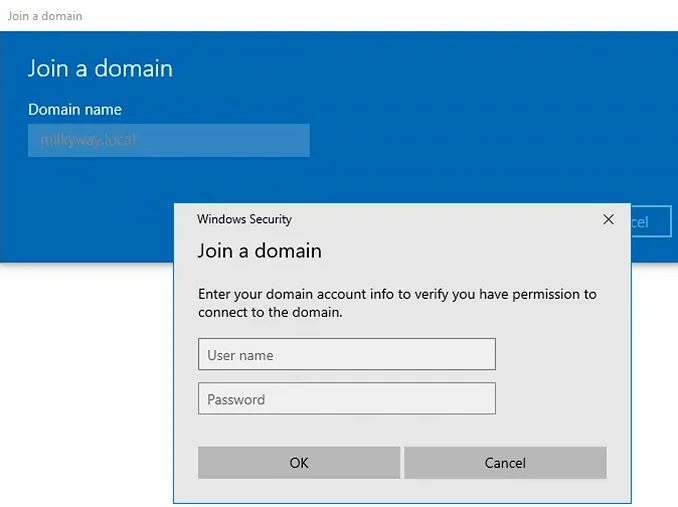The image size is (678, 507).
Task: Click the 'Windows Security' title text
Action: click(244, 219)
